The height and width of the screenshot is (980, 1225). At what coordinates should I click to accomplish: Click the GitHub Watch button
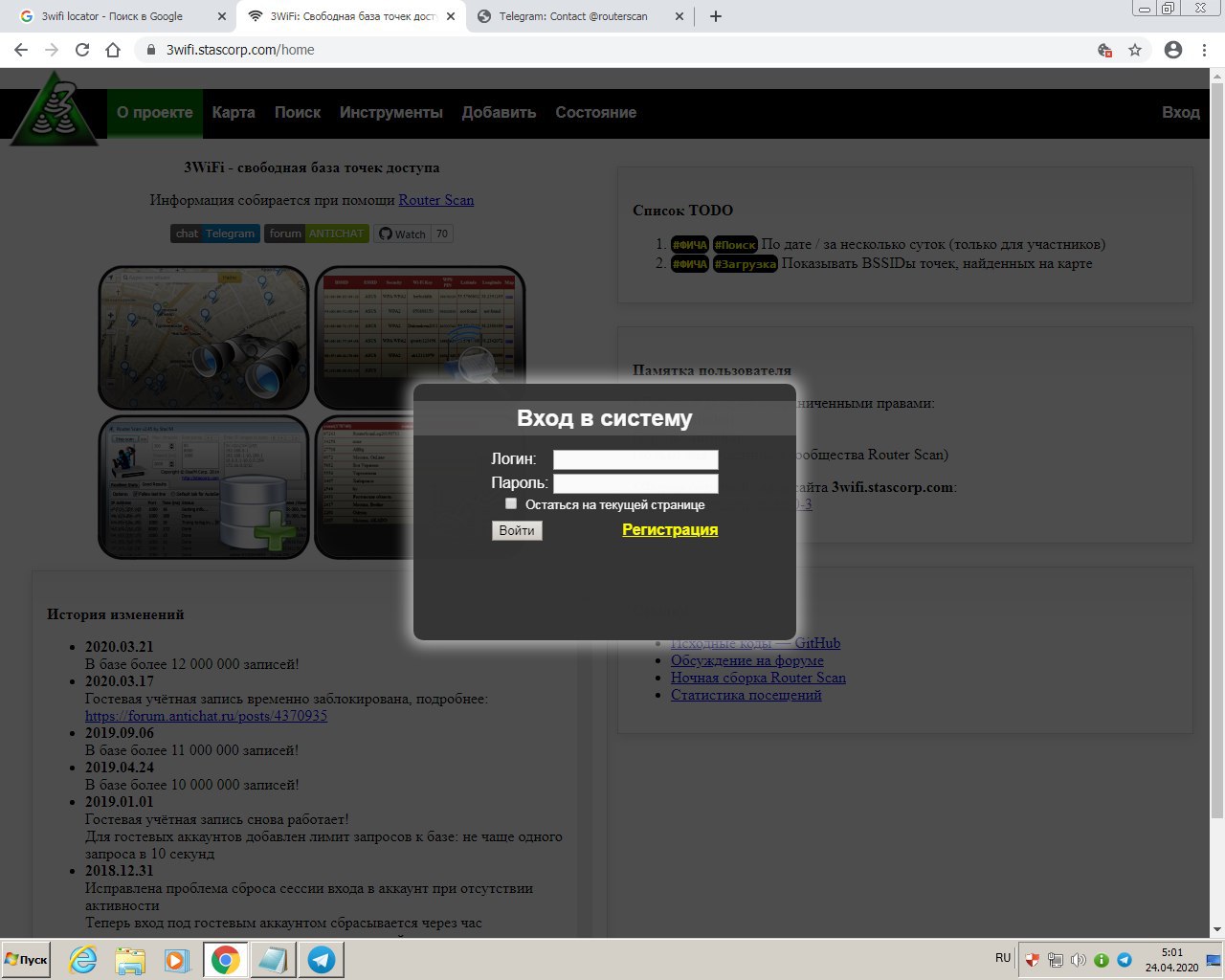point(402,234)
